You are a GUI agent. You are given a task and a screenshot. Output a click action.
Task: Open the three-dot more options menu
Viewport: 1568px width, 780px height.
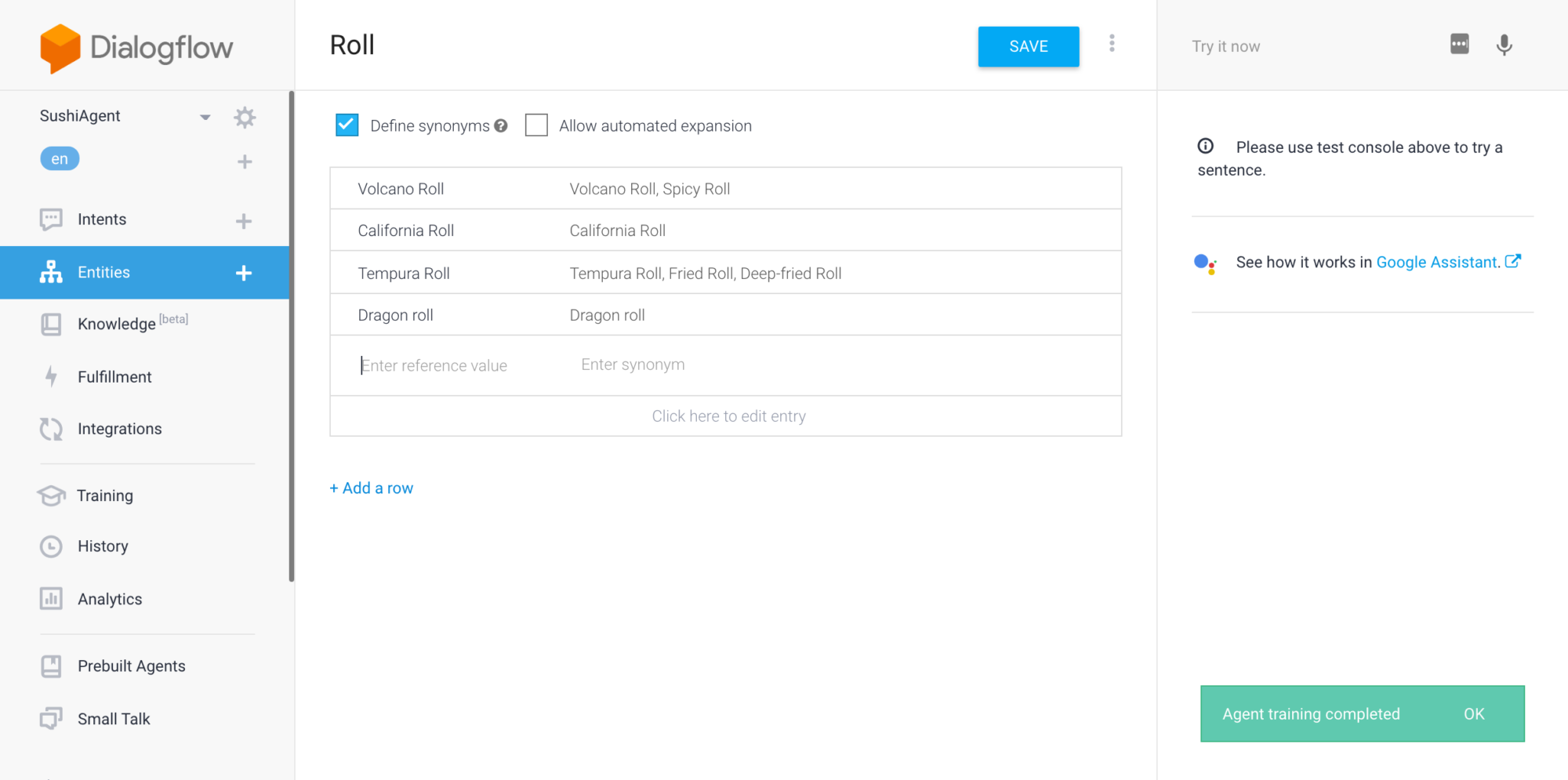pyautogui.click(x=1112, y=44)
